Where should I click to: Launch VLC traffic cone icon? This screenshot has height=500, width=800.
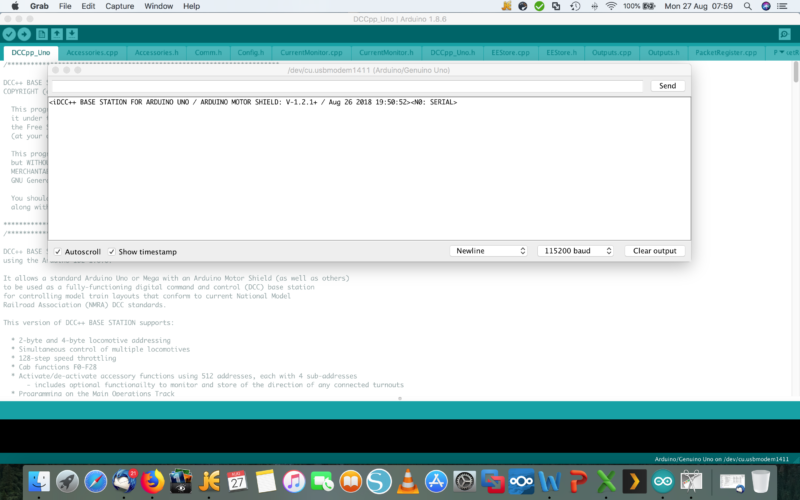(x=408, y=481)
